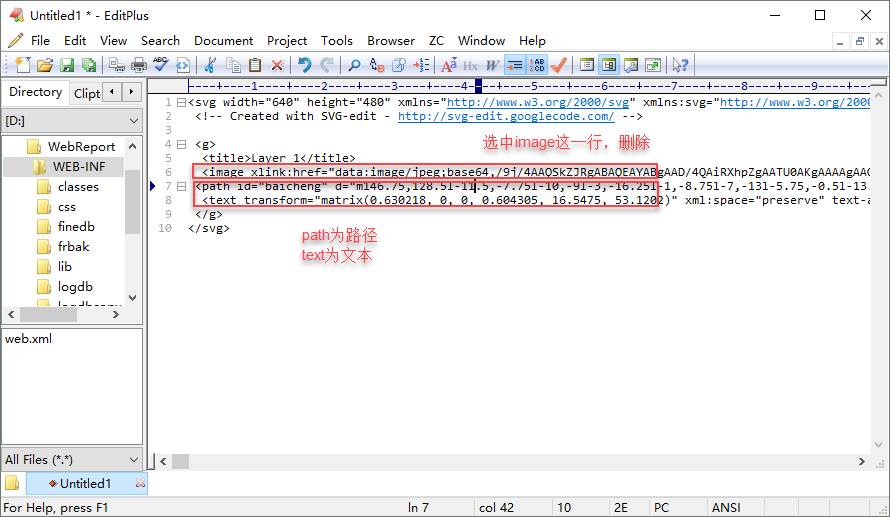The width and height of the screenshot is (890, 517).
Task: Collapse the svg tag on line 1
Action: pos(182,103)
